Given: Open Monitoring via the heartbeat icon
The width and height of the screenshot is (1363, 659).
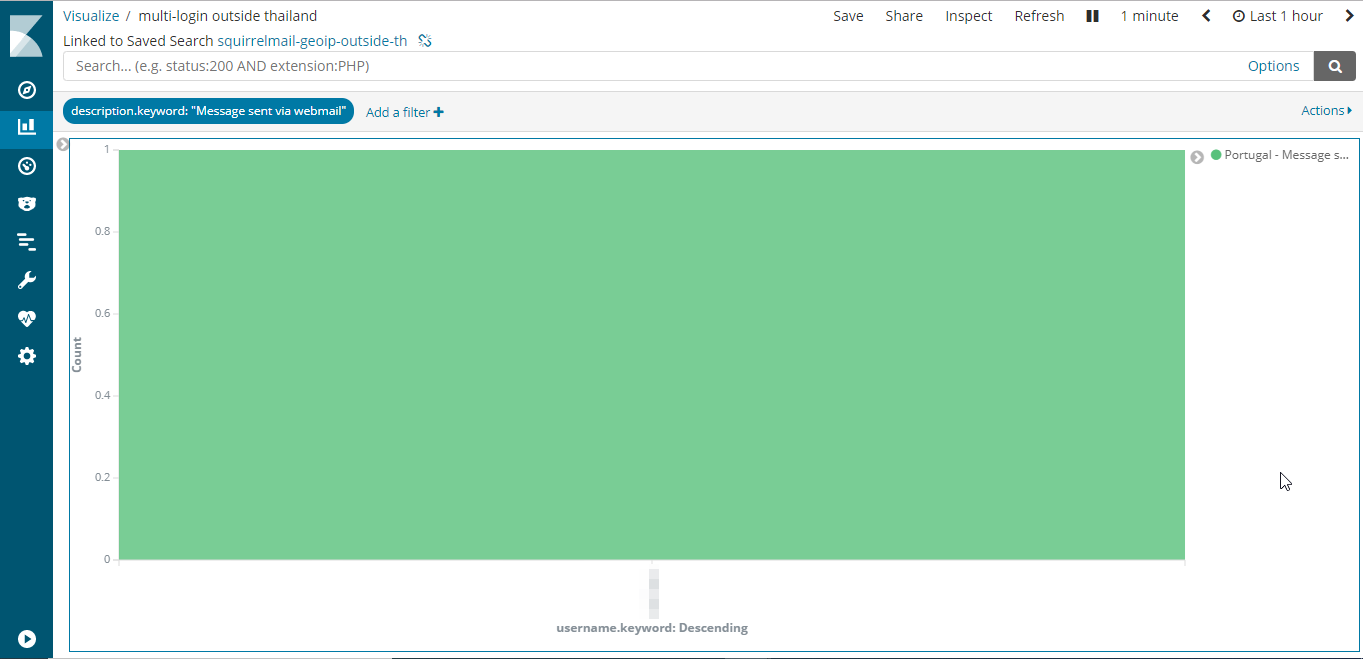Looking at the screenshot, I should point(27,319).
